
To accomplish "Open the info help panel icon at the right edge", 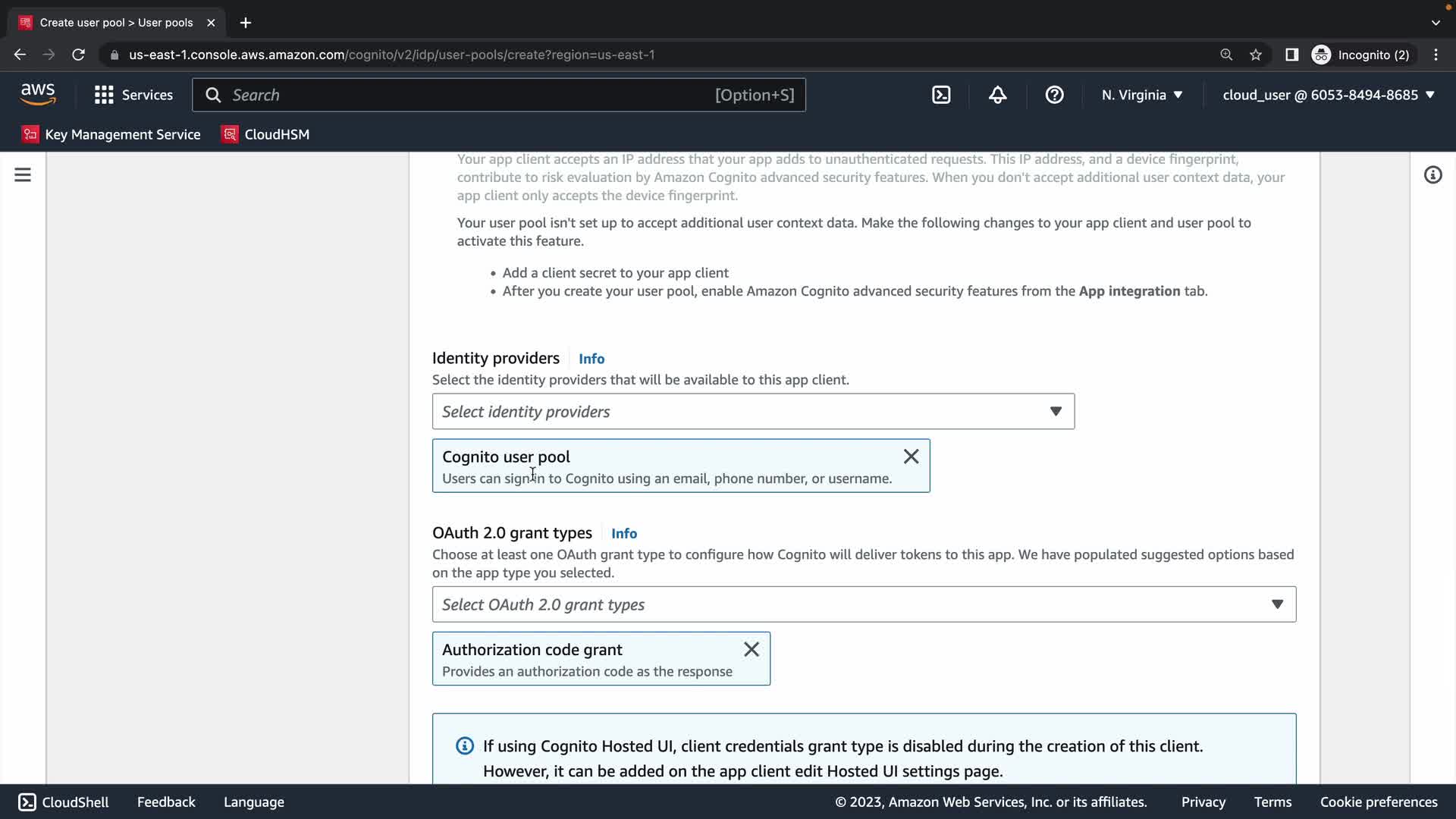I will [x=1432, y=175].
